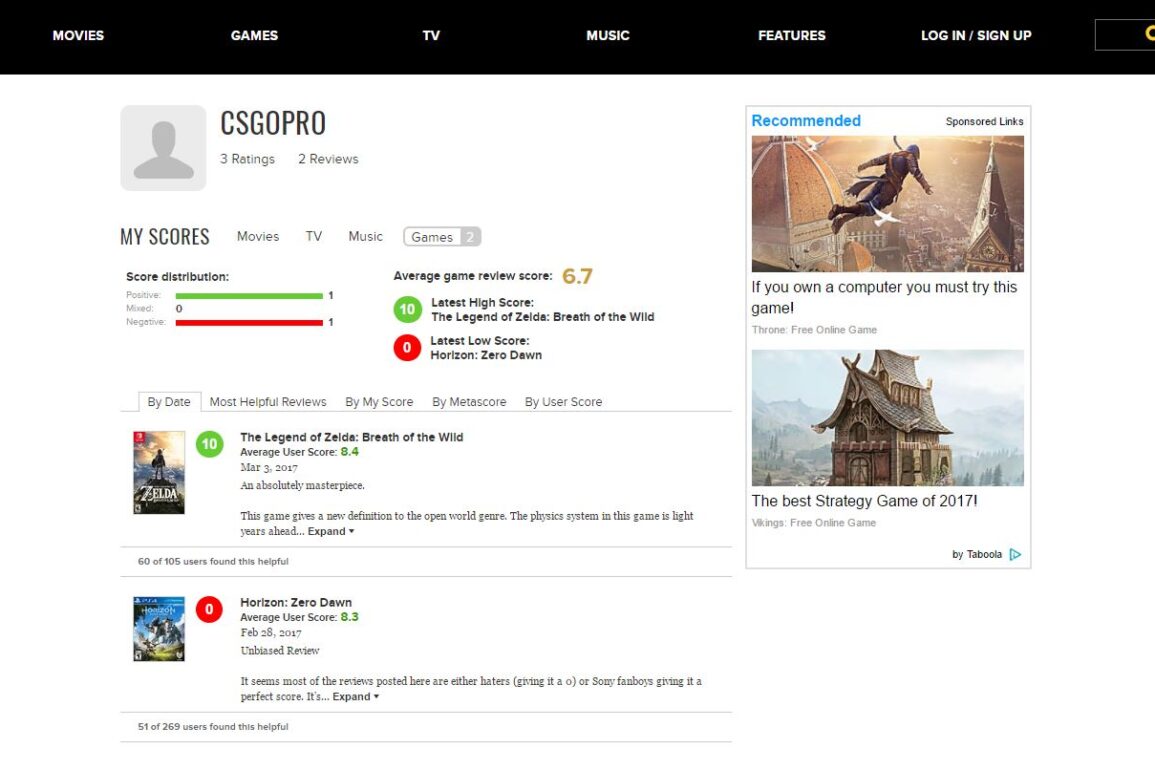Click the Zelda average user score 8.4
This screenshot has height=770, width=1155.
coord(349,452)
